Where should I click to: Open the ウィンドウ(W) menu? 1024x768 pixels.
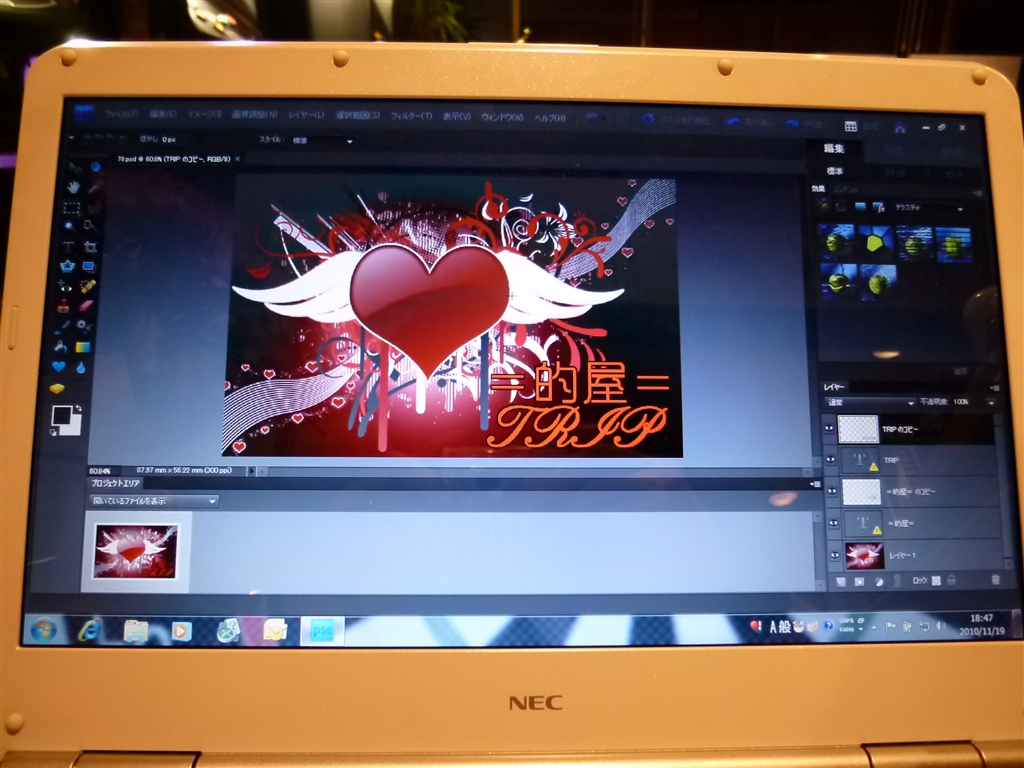point(502,117)
